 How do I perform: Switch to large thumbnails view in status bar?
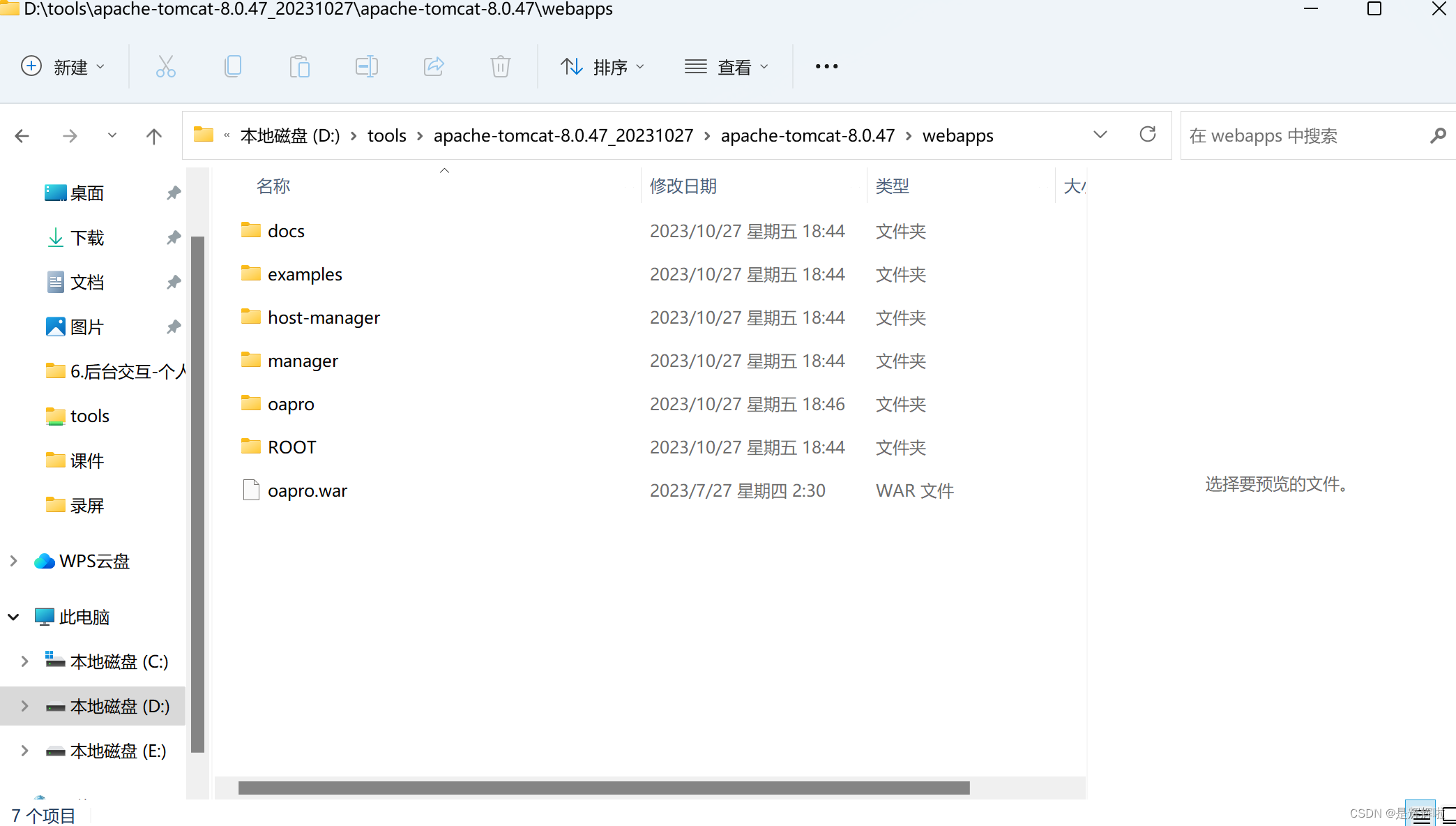(x=1449, y=813)
